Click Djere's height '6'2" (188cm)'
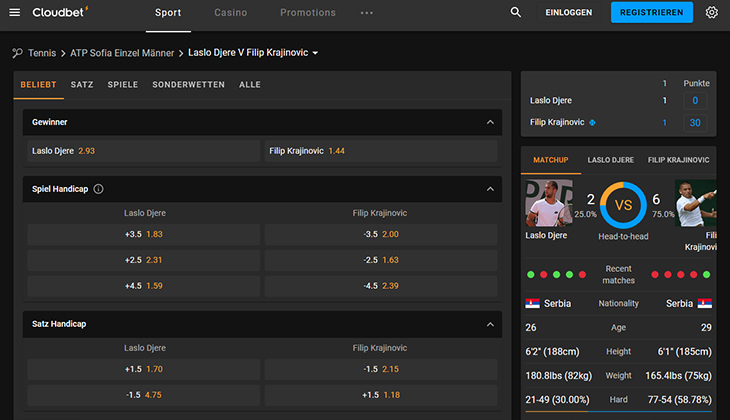This screenshot has width=730, height=420. [x=552, y=352]
